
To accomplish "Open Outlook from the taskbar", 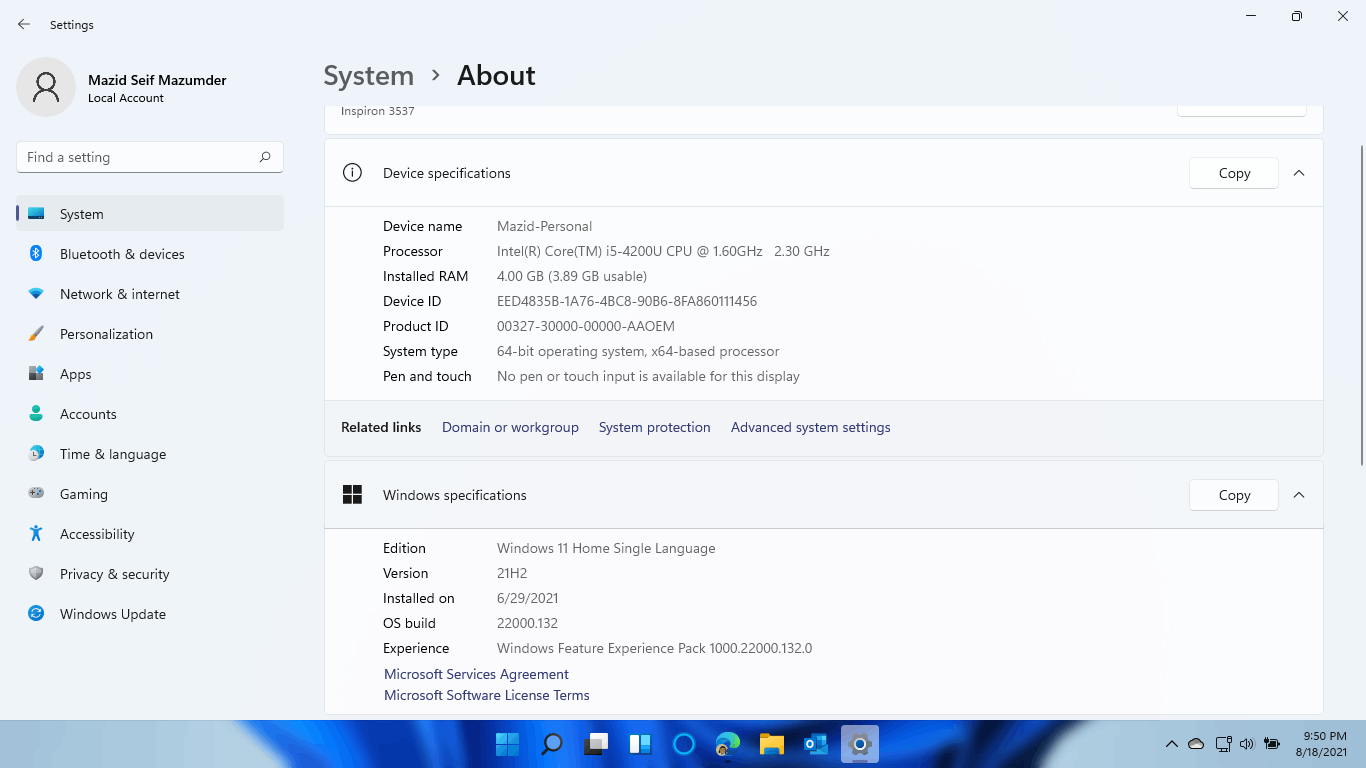I will tap(816, 744).
